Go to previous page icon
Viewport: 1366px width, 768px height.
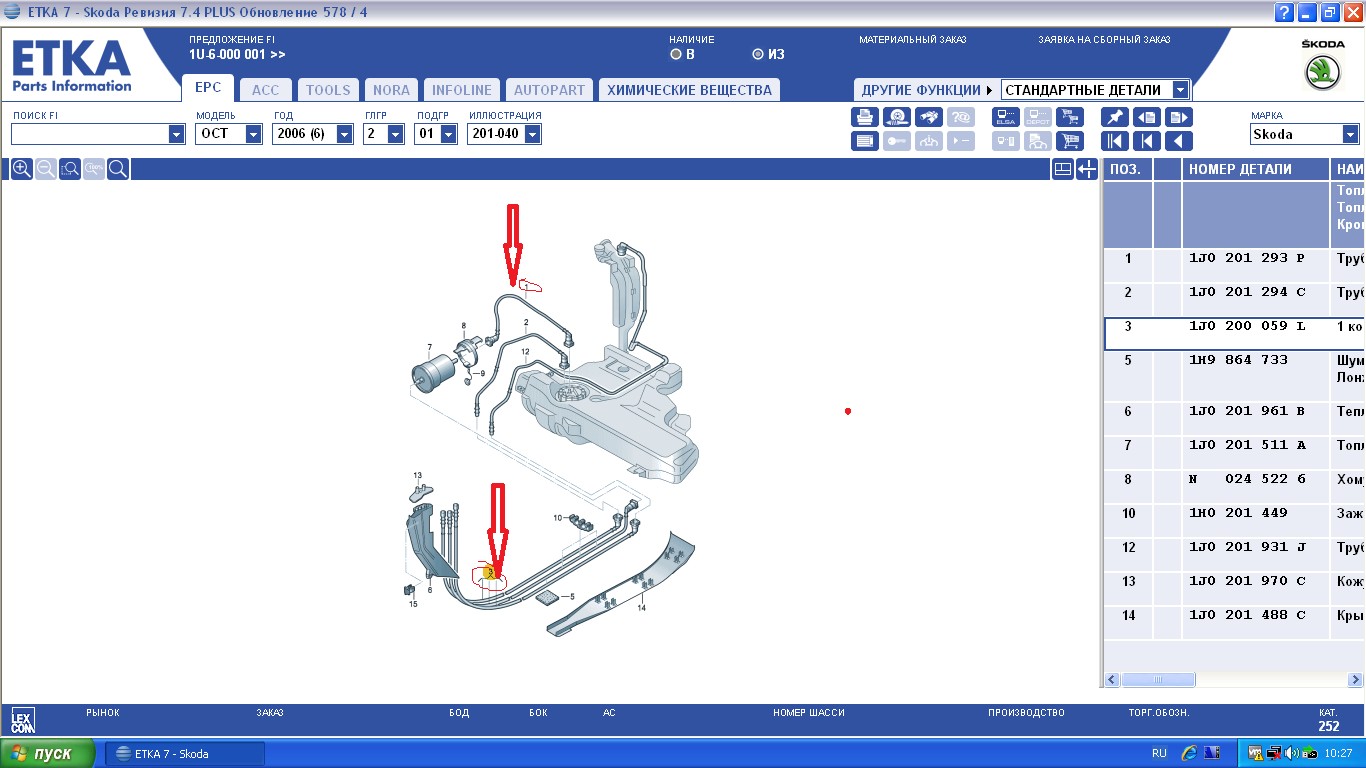[x=1147, y=117]
